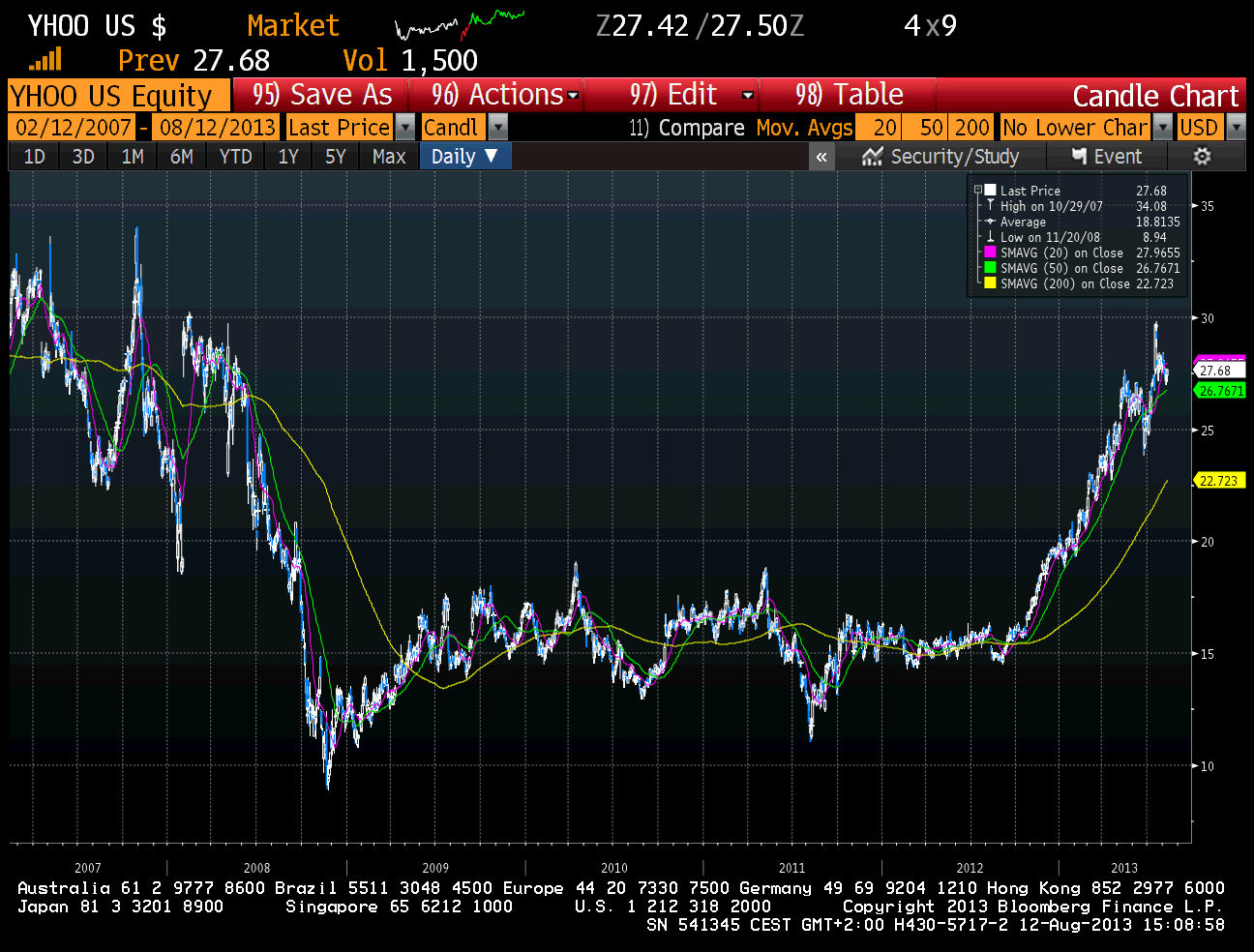Select the Max range tab
The height and width of the screenshot is (952, 1254).
(389, 157)
